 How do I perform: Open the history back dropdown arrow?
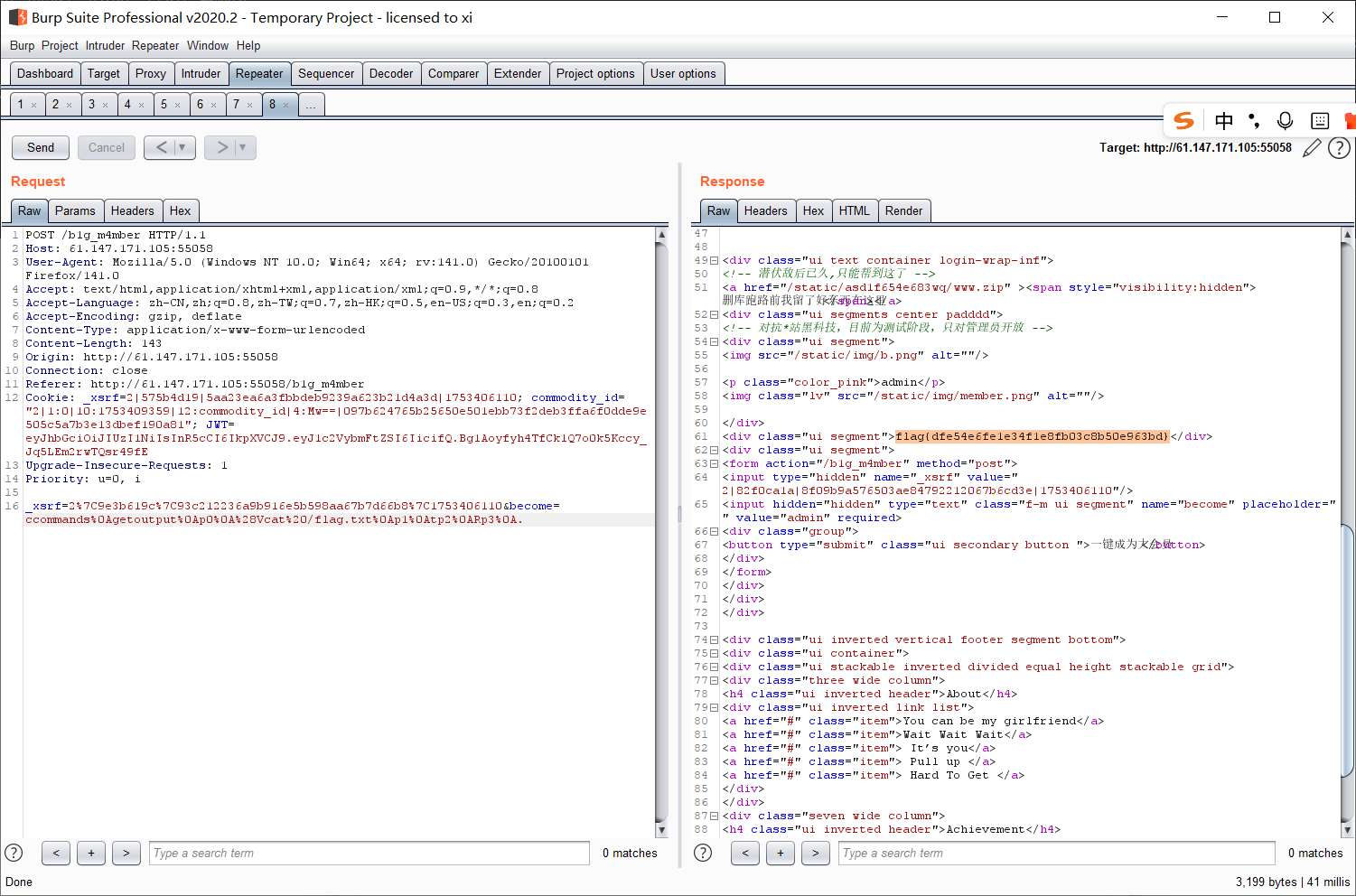pyautogui.click(x=183, y=147)
